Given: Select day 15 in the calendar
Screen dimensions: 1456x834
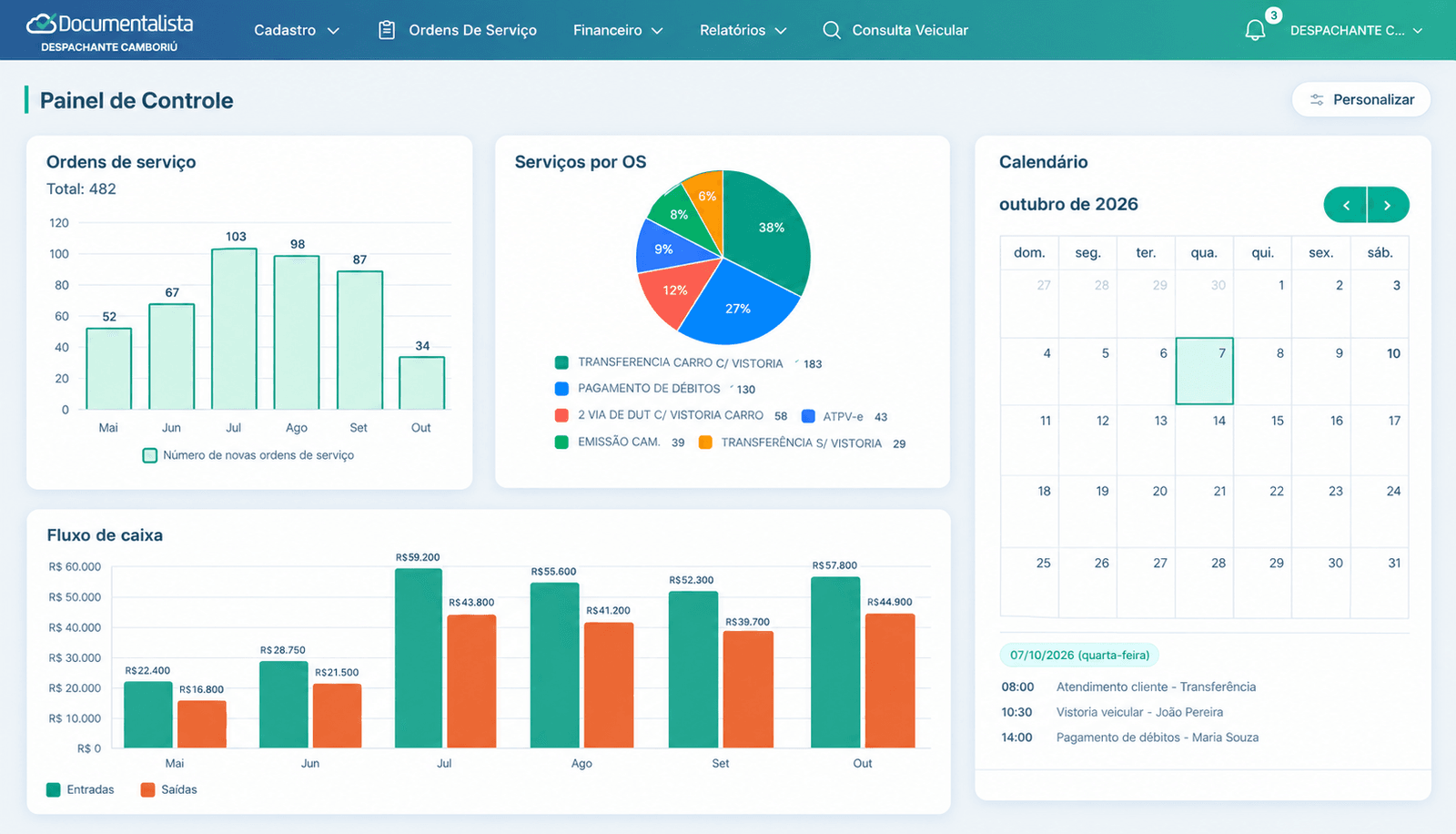Looking at the screenshot, I should click(1263, 440).
